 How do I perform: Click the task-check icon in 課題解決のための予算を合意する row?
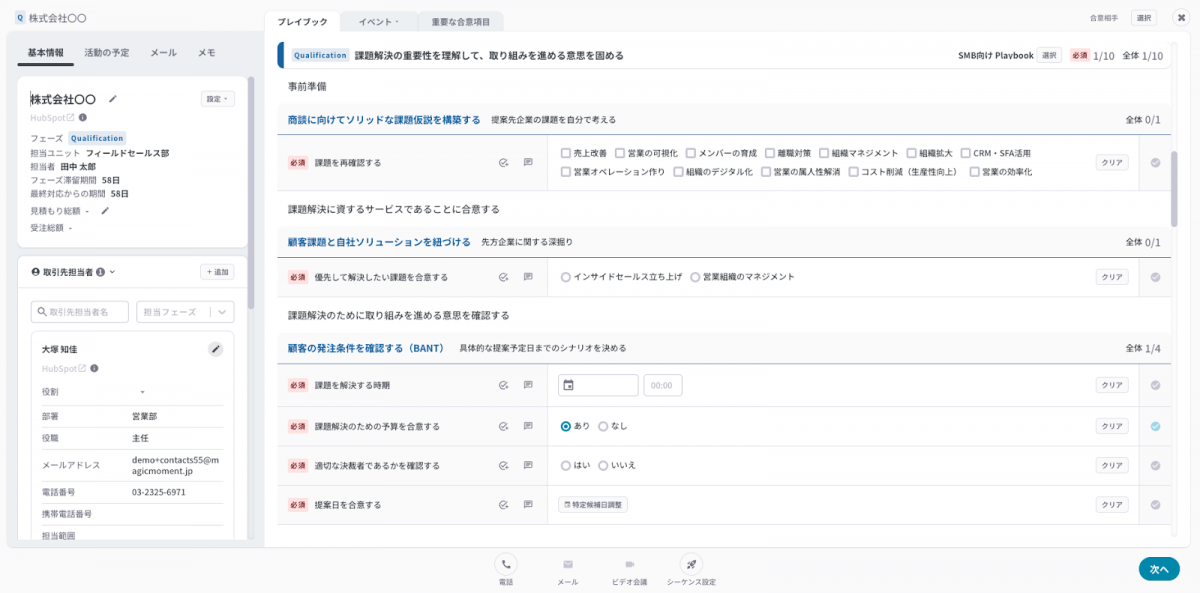504,426
